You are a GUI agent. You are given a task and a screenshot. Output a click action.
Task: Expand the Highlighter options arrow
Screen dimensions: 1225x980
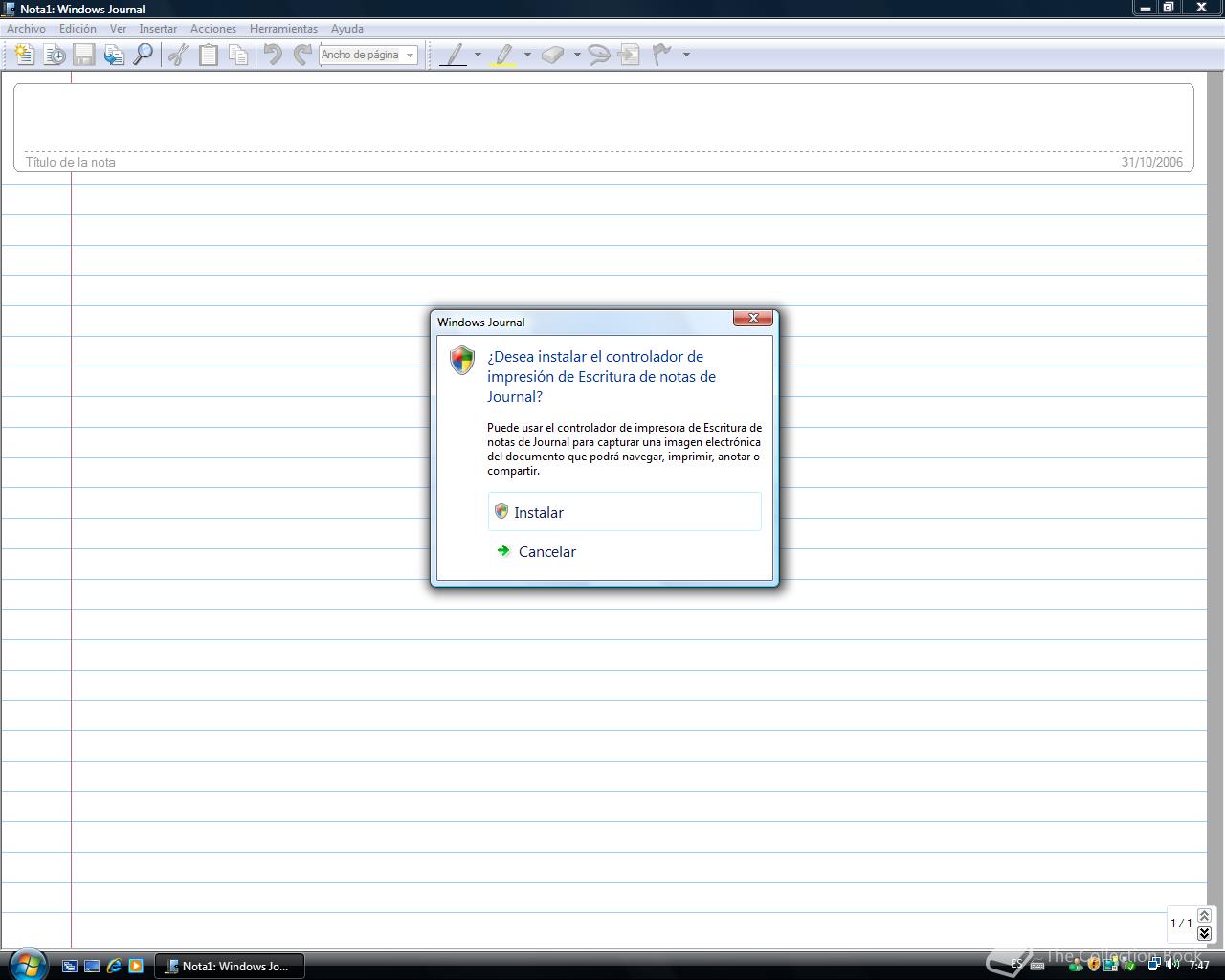click(527, 55)
